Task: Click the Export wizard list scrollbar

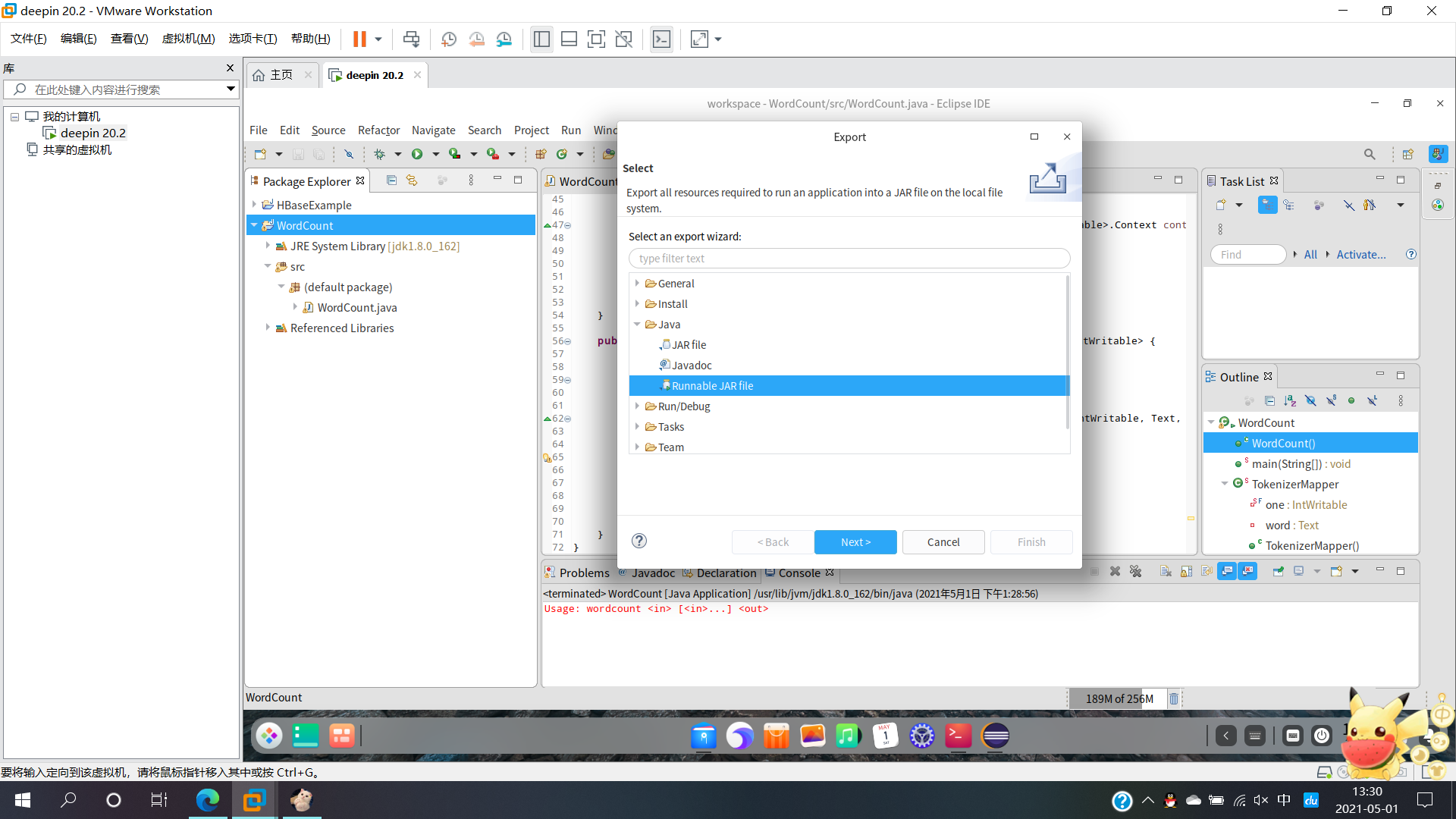Action: coord(1068,349)
